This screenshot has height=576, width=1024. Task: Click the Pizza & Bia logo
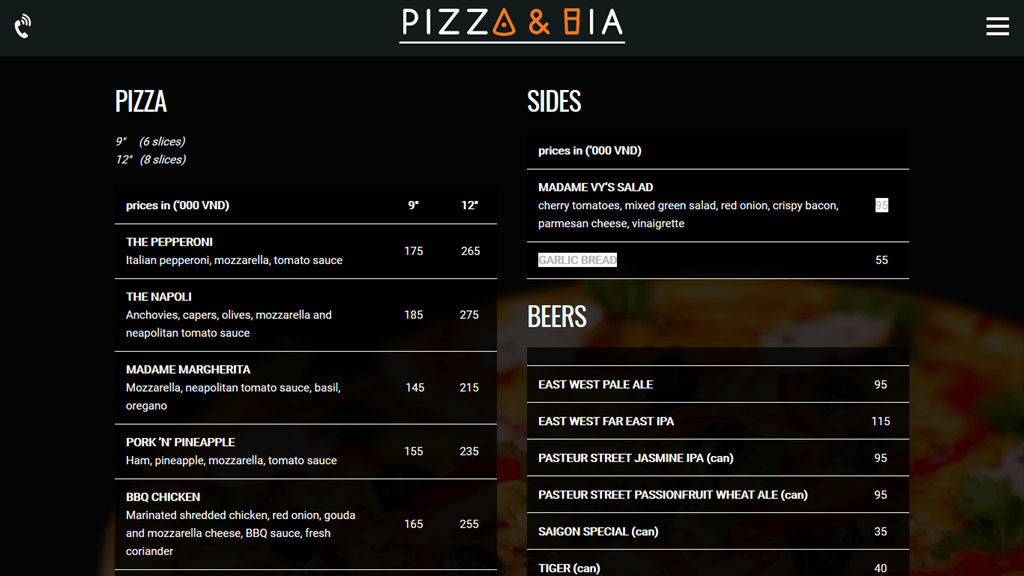tap(512, 24)
